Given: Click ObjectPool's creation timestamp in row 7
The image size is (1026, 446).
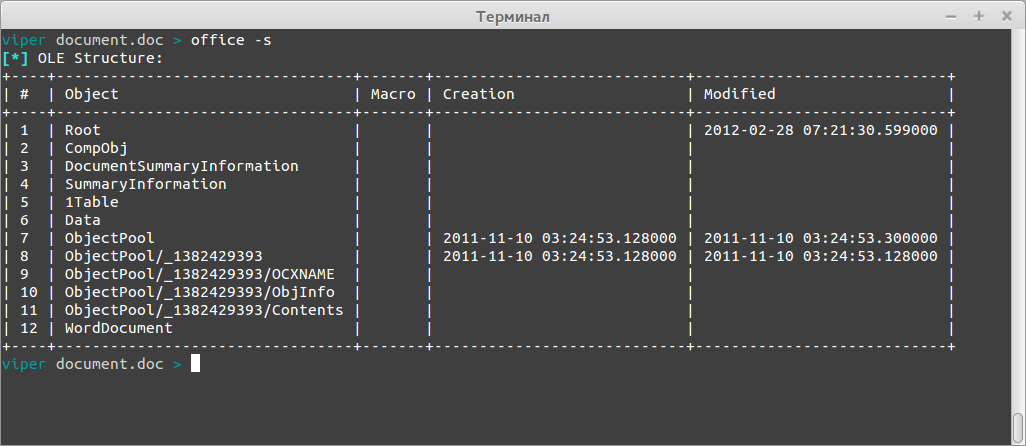Looking at the screenshot, I should [559, 238].
